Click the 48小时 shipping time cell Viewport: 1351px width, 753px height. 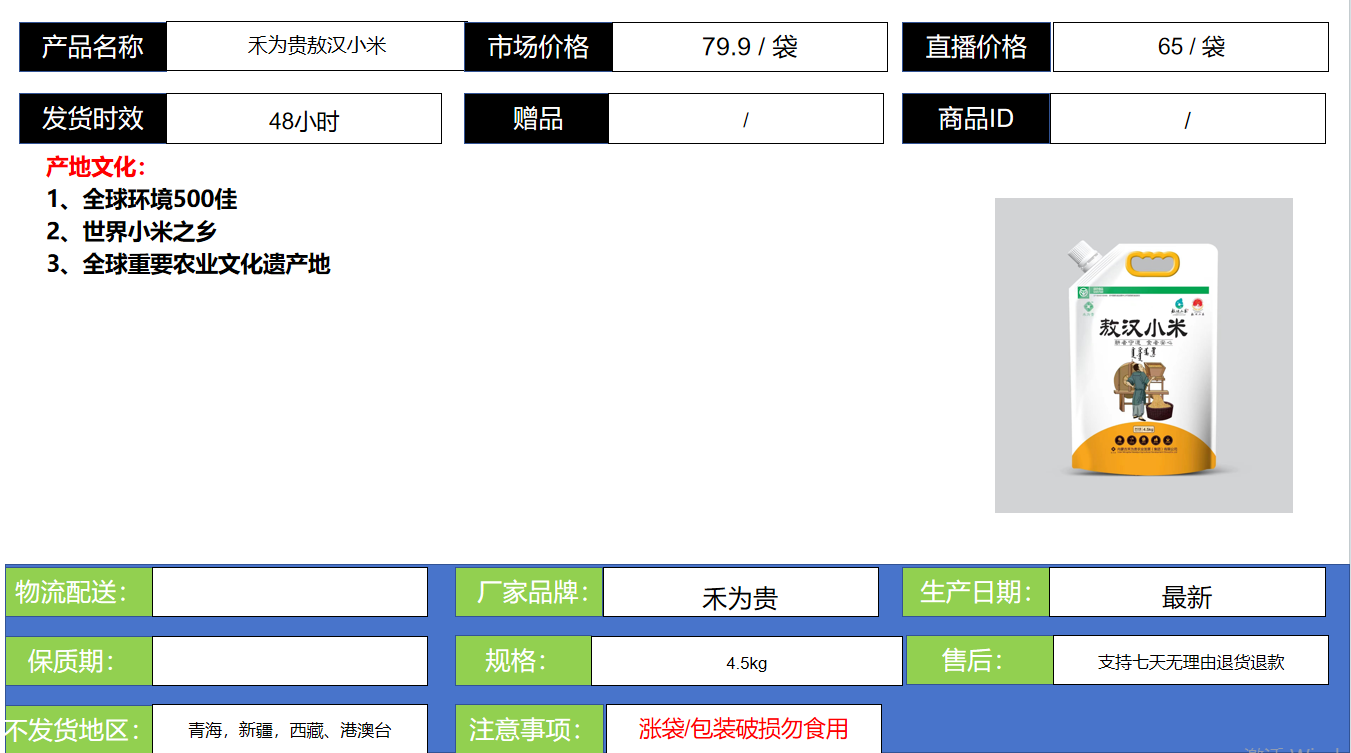coord(303,120)
